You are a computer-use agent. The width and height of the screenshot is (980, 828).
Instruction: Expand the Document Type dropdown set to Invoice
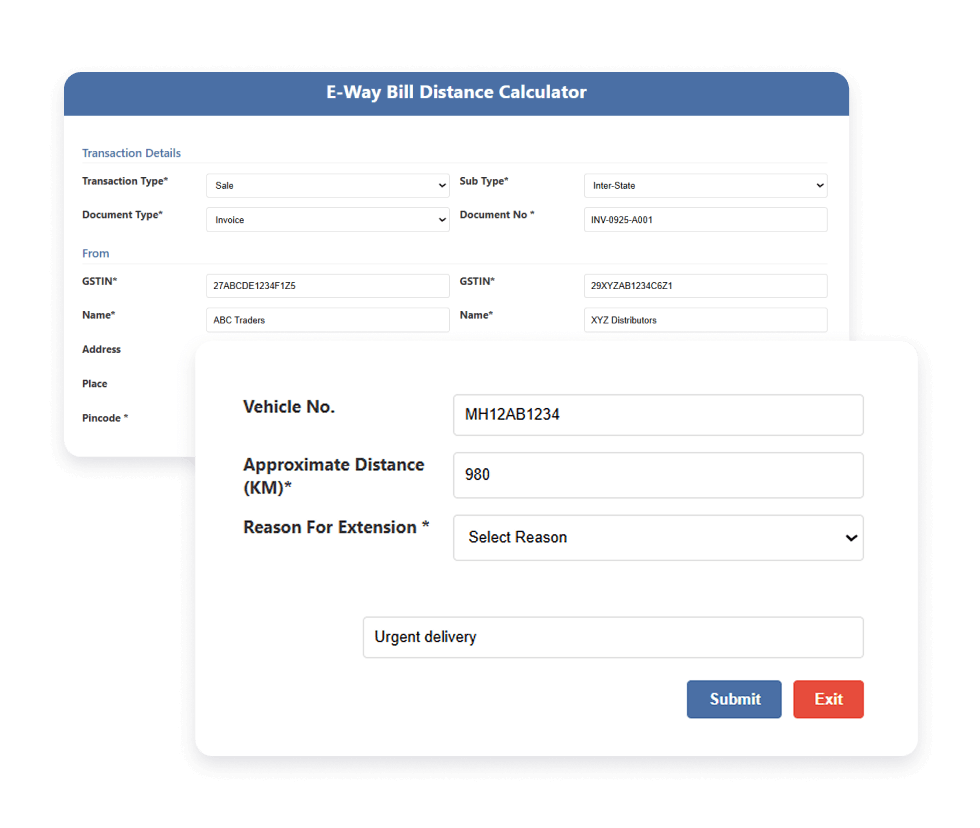pyautogui.click(x=327, y=219)
